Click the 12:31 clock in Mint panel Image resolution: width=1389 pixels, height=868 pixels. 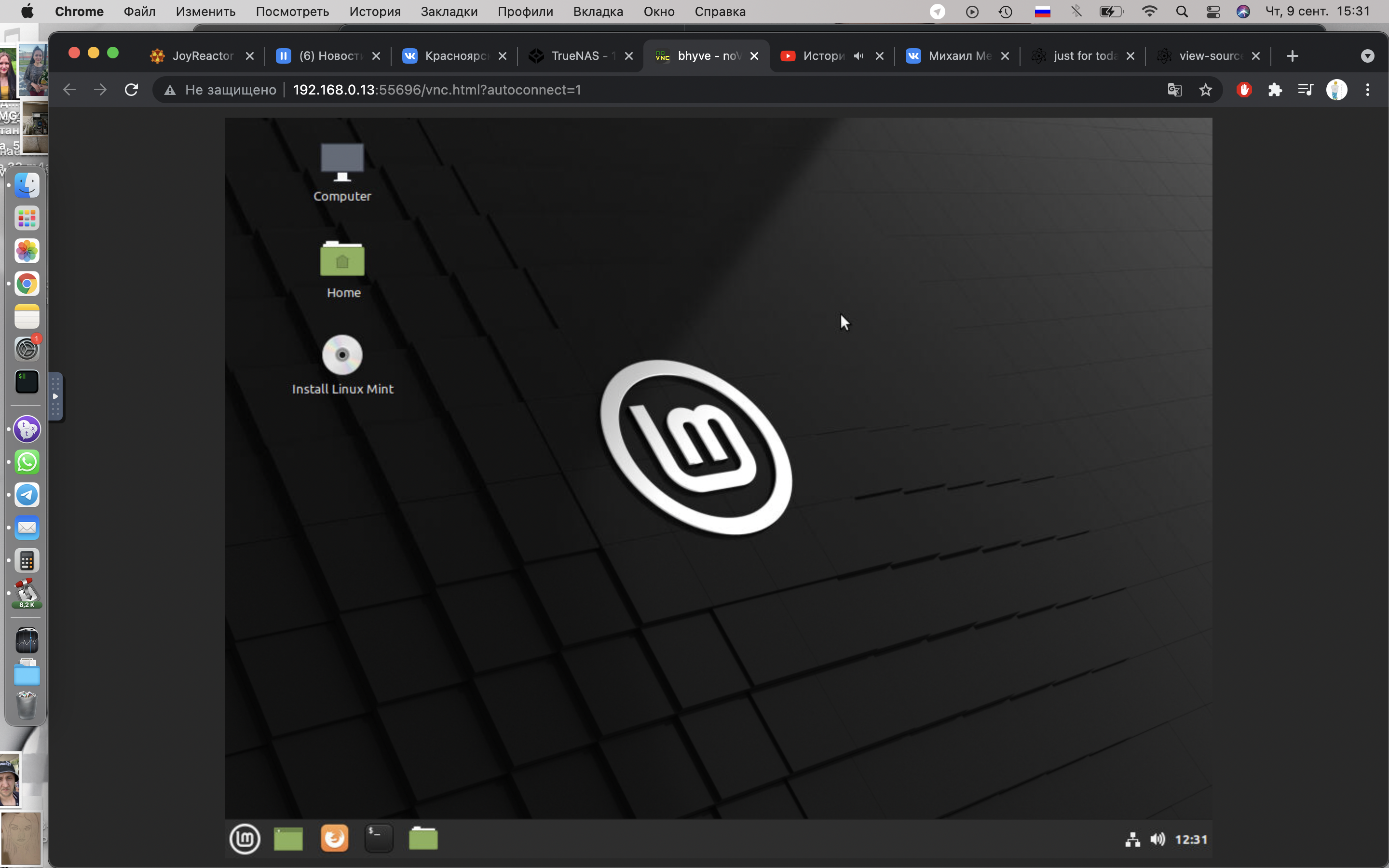[1191, 839]
